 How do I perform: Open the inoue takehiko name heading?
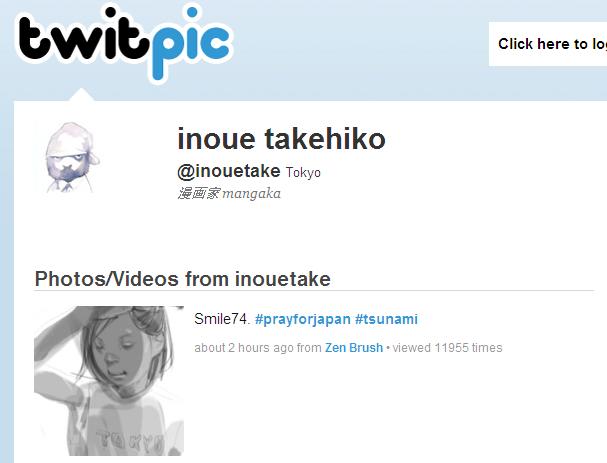click(281, 139)
